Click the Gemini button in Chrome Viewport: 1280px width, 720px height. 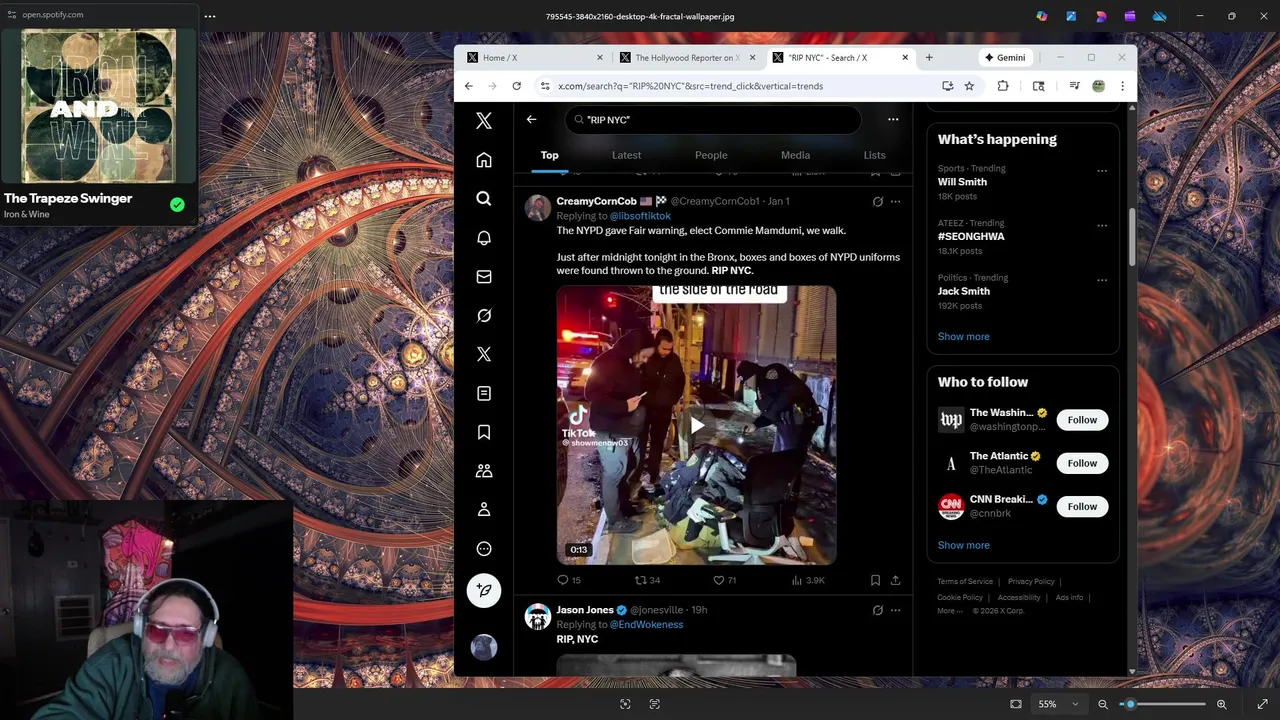click(x=1005, y=58)
